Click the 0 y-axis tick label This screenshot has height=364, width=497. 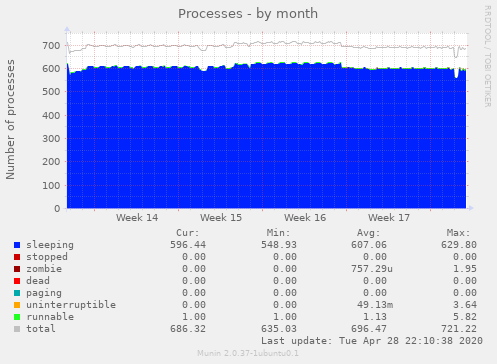(57, 209)
